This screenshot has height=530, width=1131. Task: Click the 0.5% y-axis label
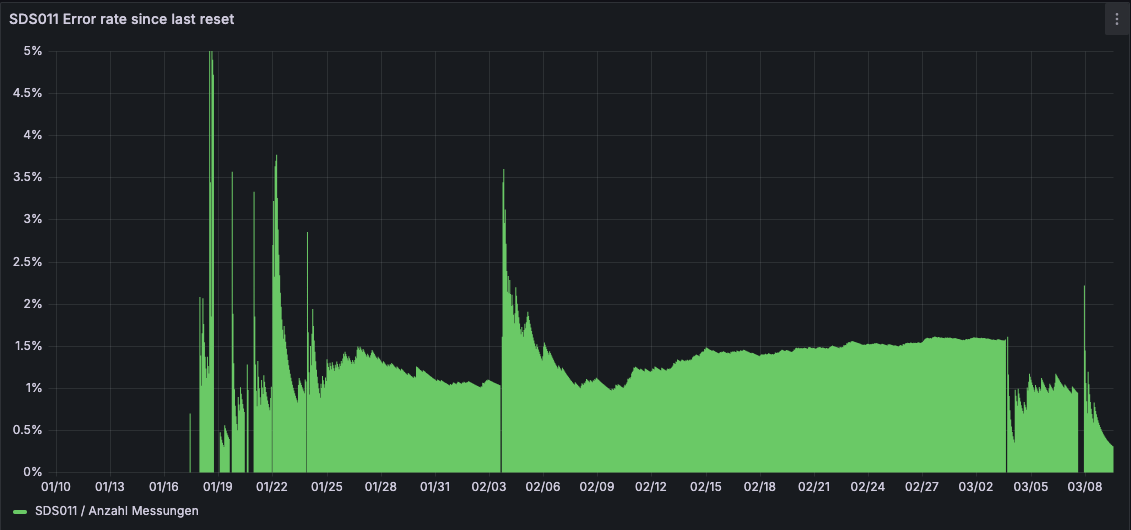[x=29, y=430]
